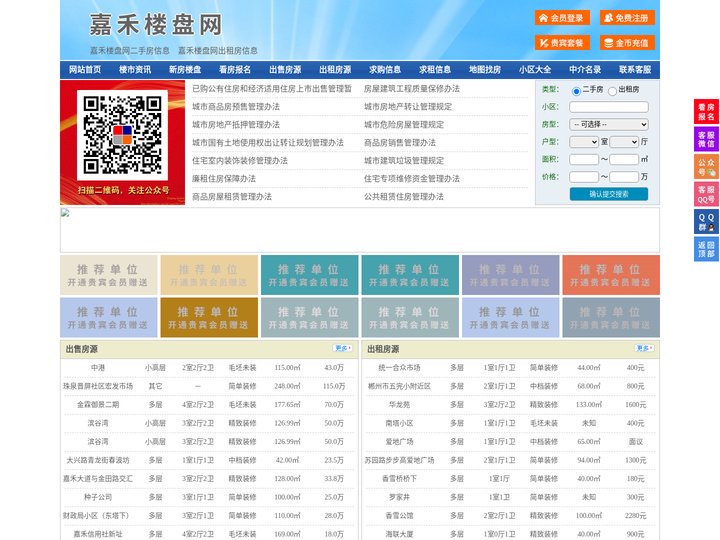Click the 免费注册 button
This screenshot has width=720, height=540.
click(627, 18)
